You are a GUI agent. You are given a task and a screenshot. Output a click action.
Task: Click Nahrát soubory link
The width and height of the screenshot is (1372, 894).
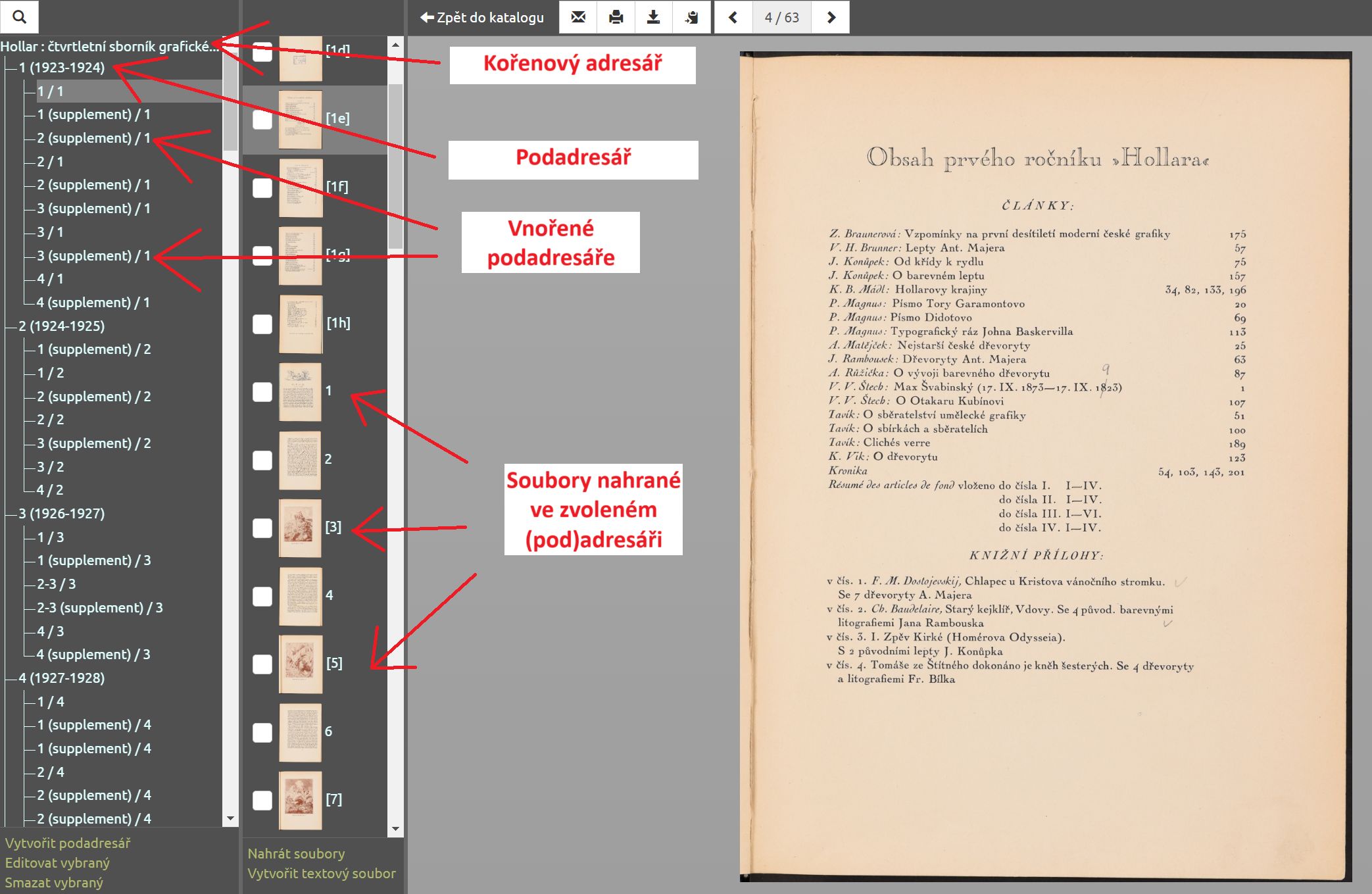click(296, 854)
